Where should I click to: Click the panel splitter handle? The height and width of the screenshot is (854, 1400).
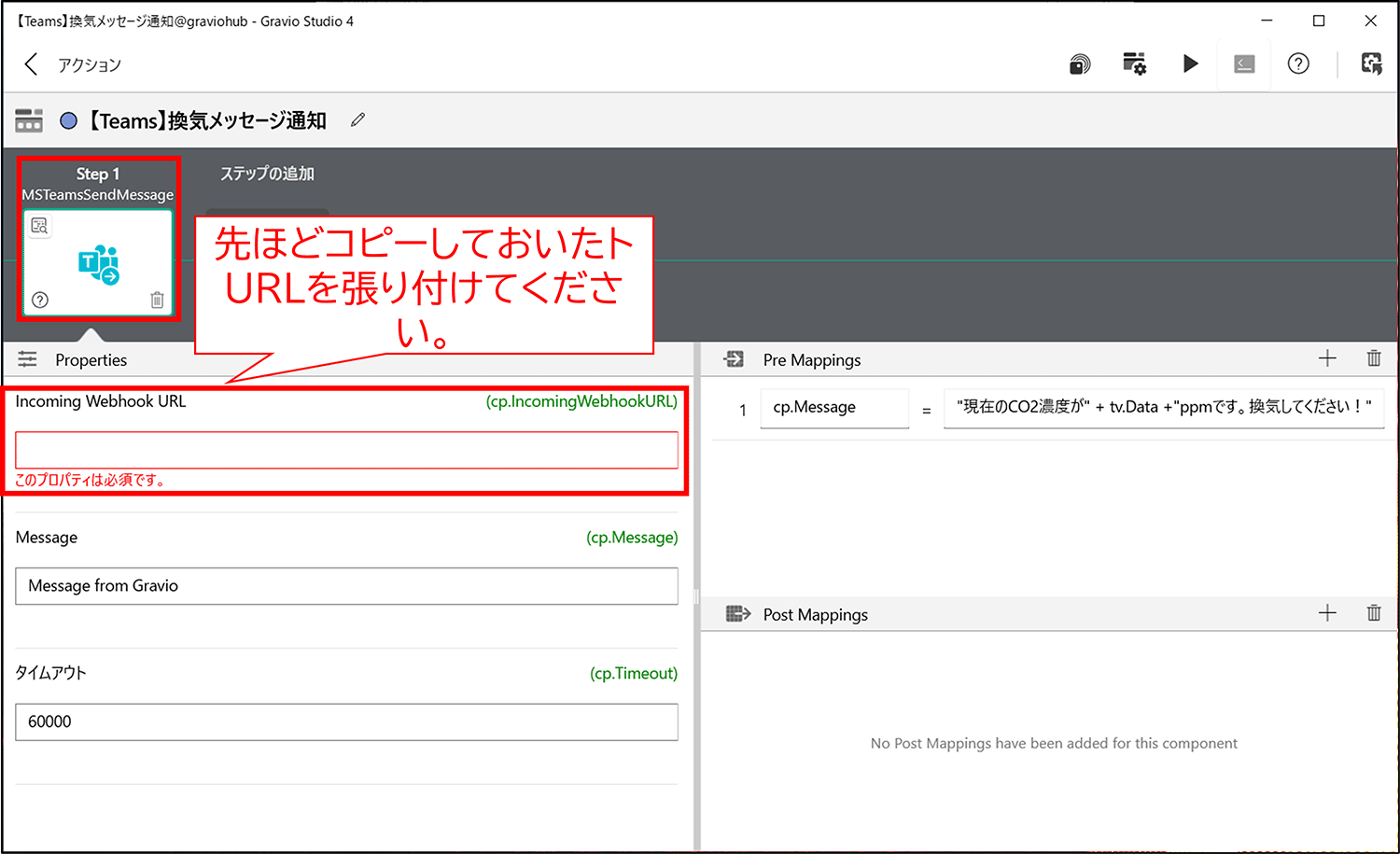tap(696, 596)
